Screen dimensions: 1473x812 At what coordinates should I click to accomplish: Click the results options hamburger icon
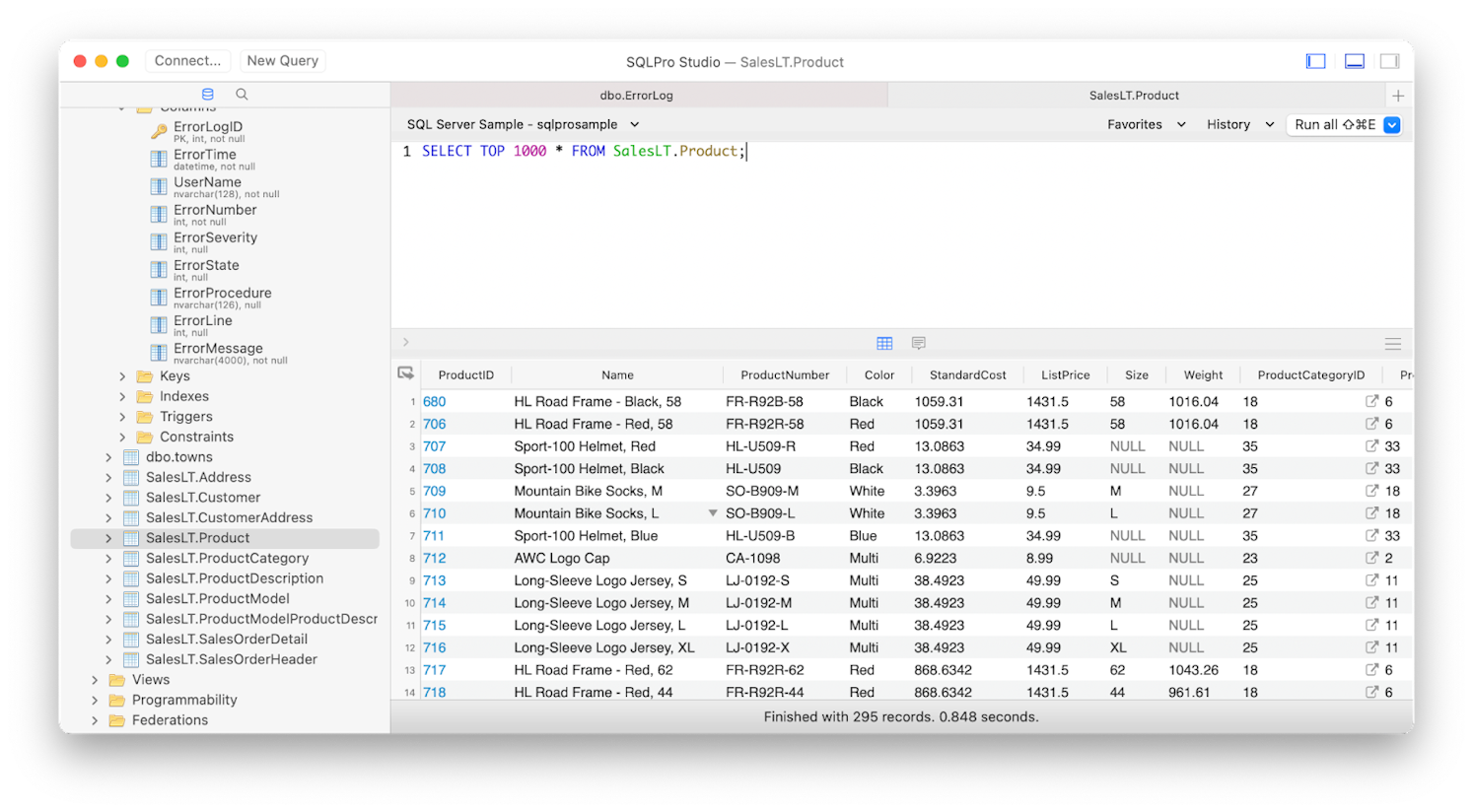pyautogui.click(x=1392, y=344)
